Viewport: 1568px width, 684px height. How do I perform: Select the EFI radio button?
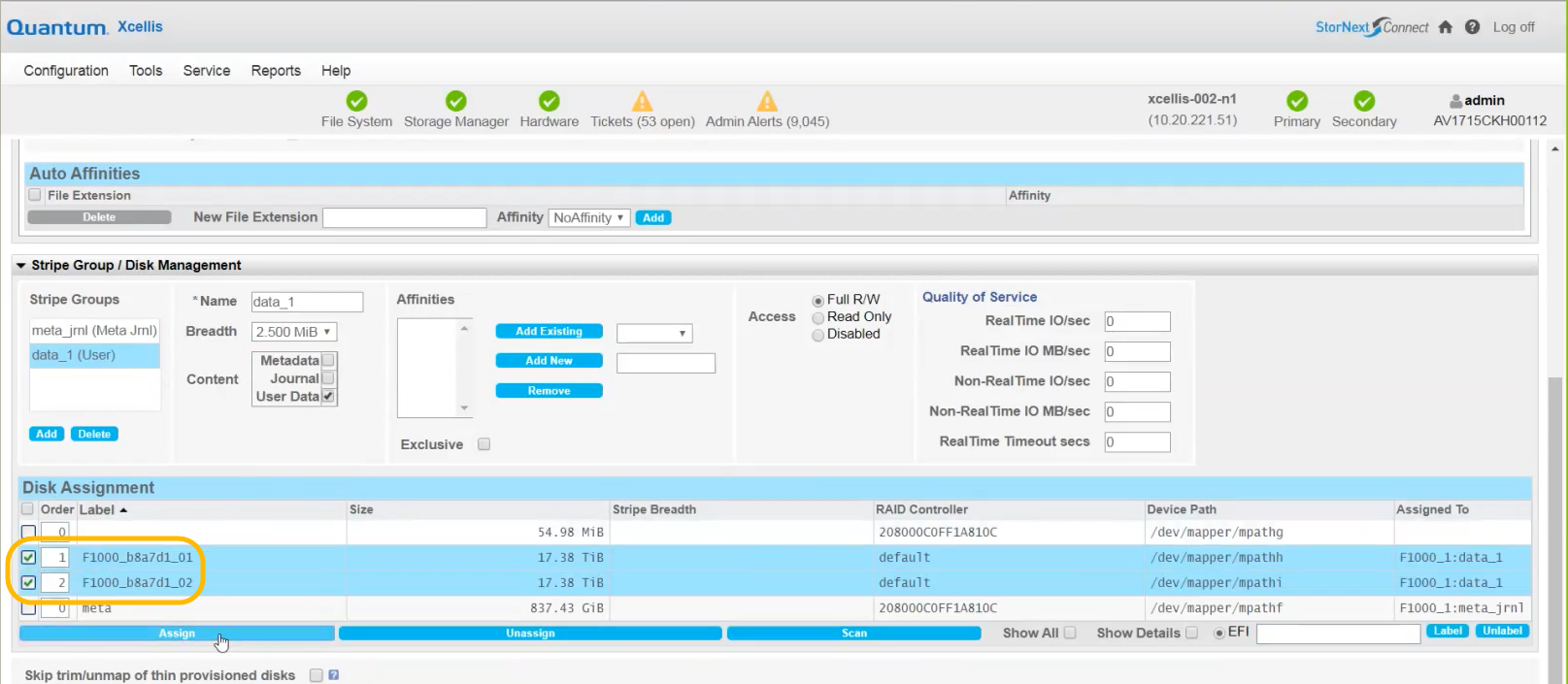click(x=1218, y=633)
